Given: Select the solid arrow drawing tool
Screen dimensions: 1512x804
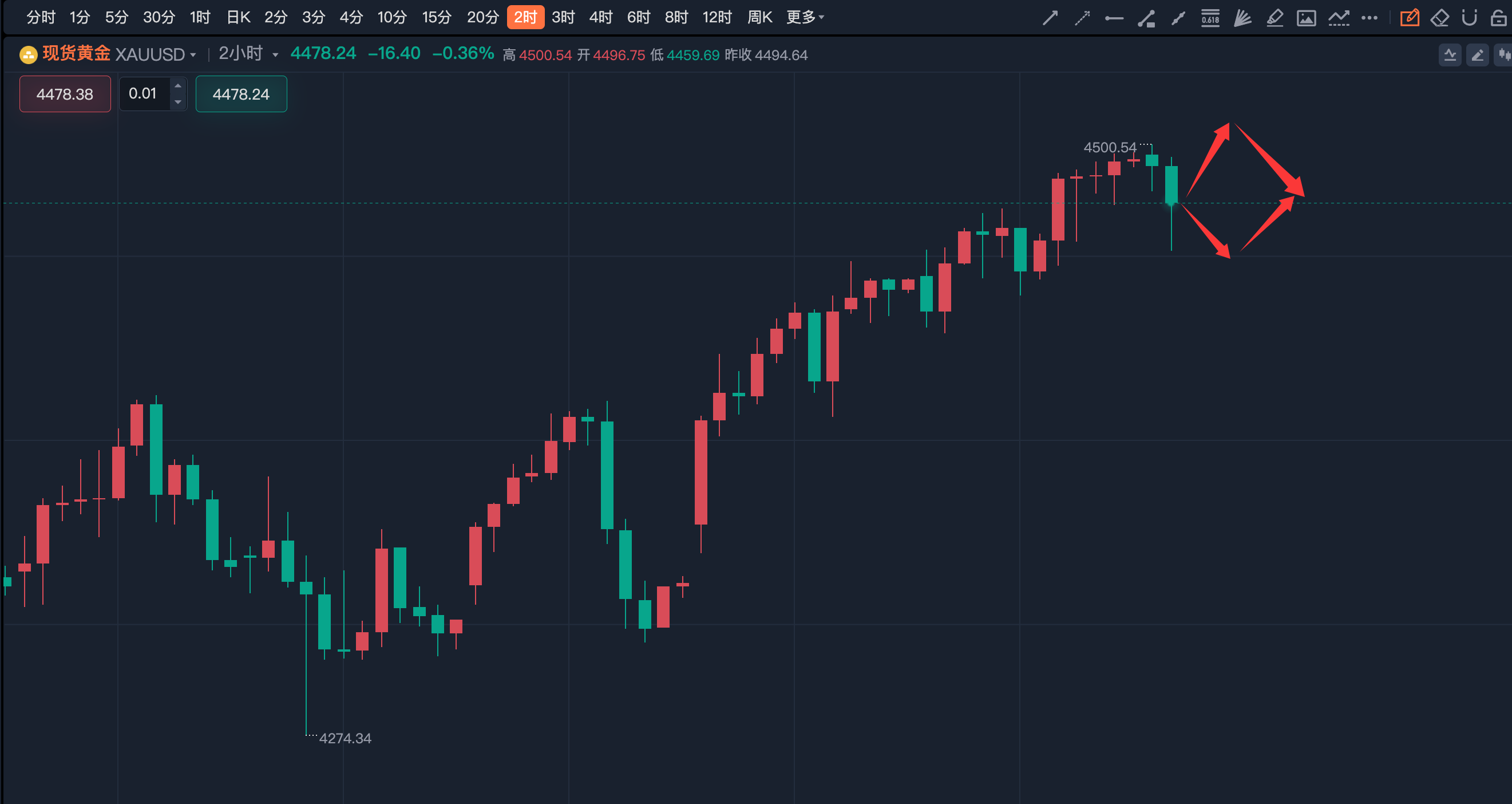Looking at the screenshot, I should [x=1050, y=18].
